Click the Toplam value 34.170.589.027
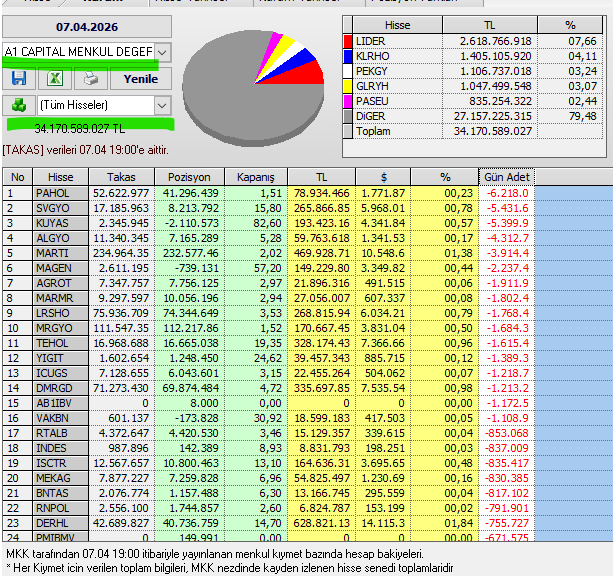The width and height of the screenshot is (613, 576). click(x=493, y=131)
